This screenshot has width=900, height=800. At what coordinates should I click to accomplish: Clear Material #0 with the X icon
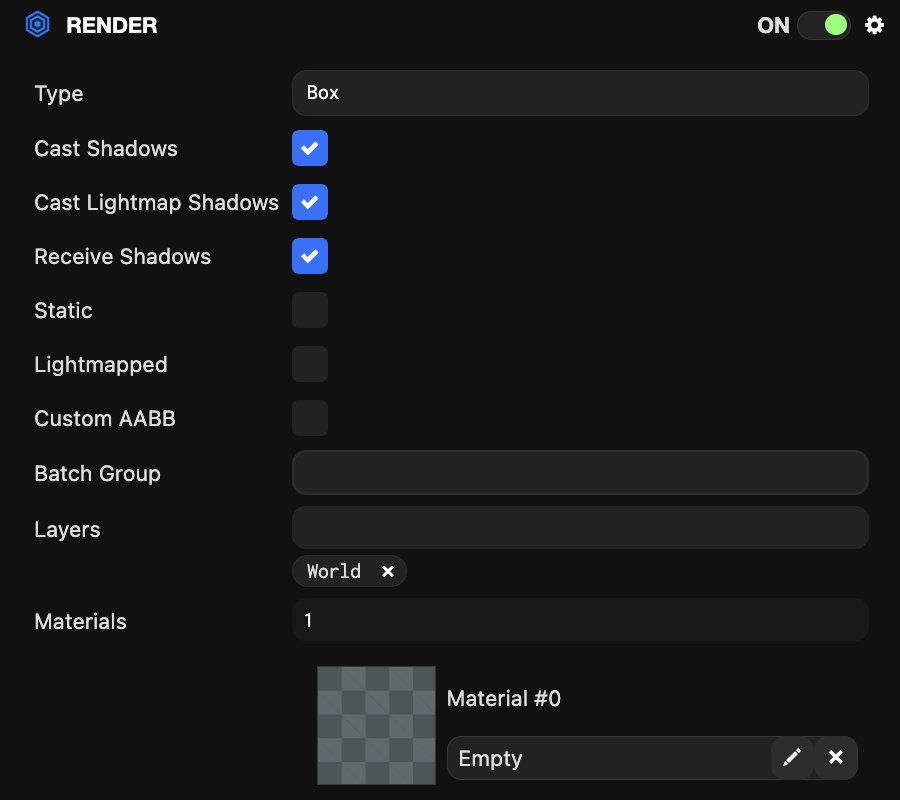(x=836, y=758)
